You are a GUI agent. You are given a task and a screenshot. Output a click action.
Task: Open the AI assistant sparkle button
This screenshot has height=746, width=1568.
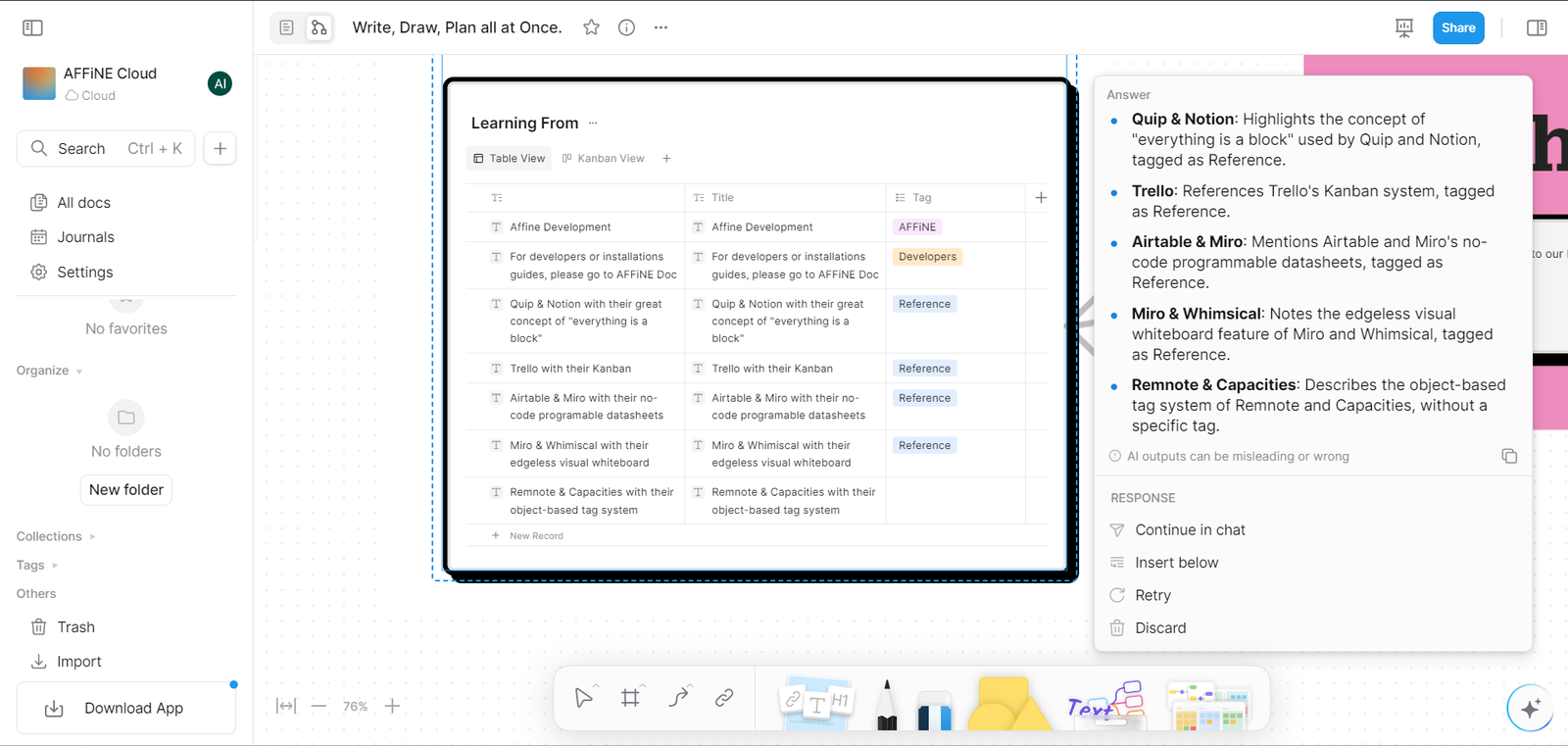click(1530, 707)
